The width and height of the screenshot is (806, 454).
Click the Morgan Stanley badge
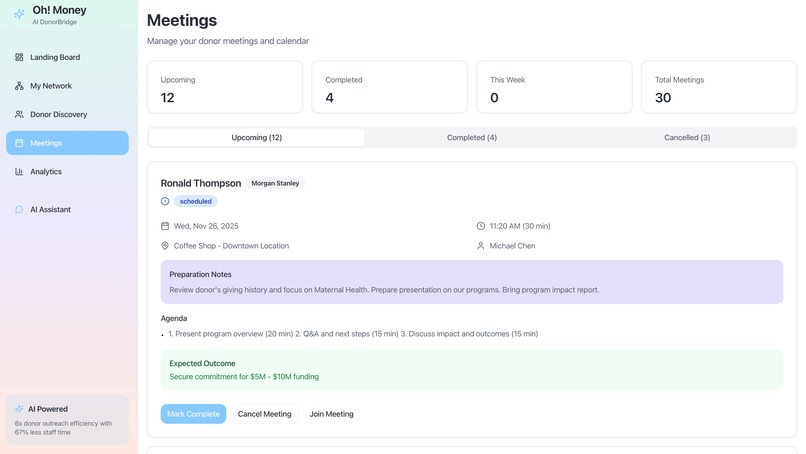click(x=276, y=184)
